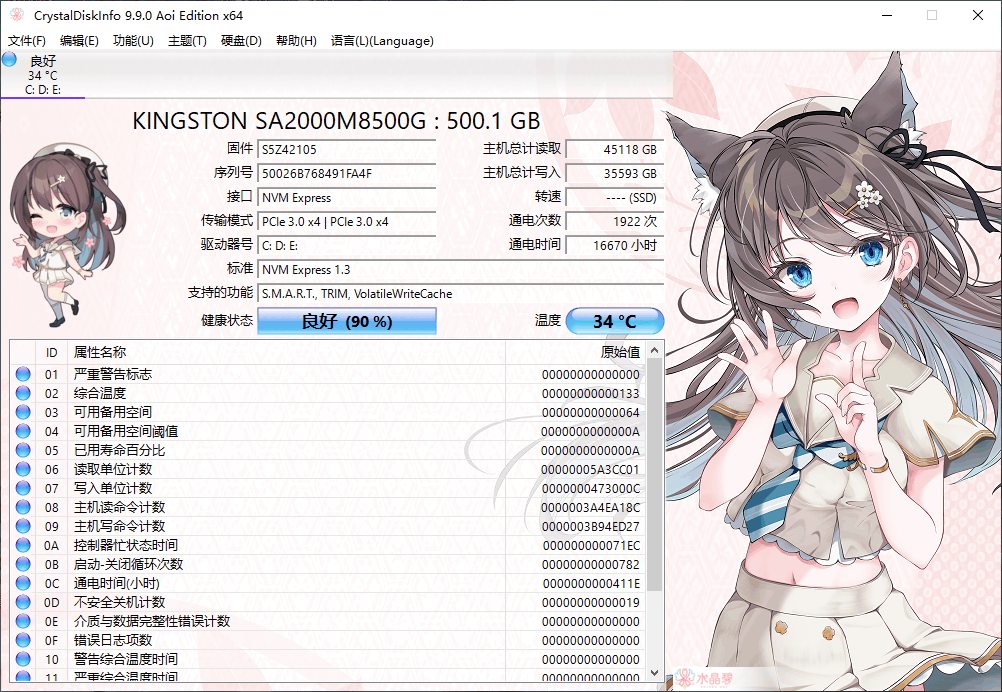Click raw value 0000003B94ED27
Viewport: 1002px width, 692px height.
[590, 527]
